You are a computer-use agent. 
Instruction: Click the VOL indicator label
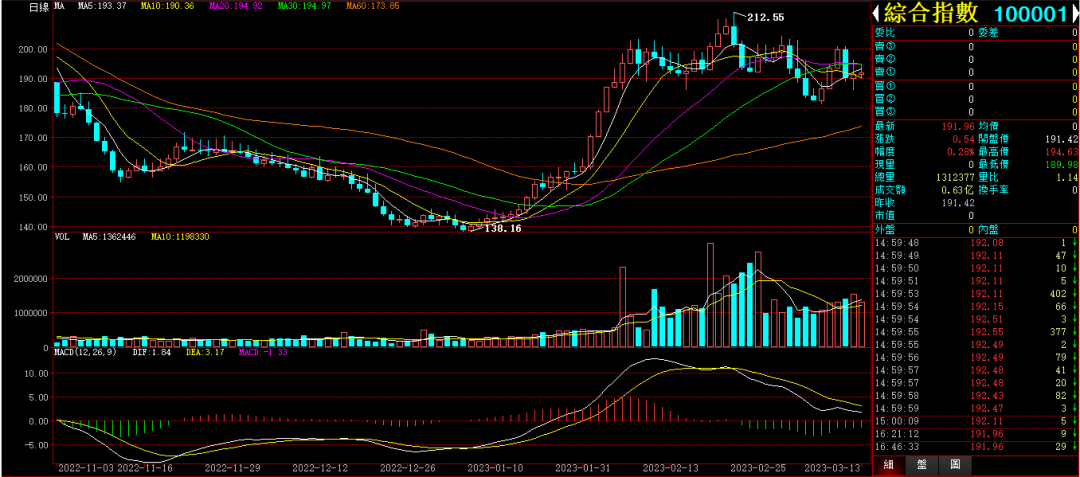[60, 237]
